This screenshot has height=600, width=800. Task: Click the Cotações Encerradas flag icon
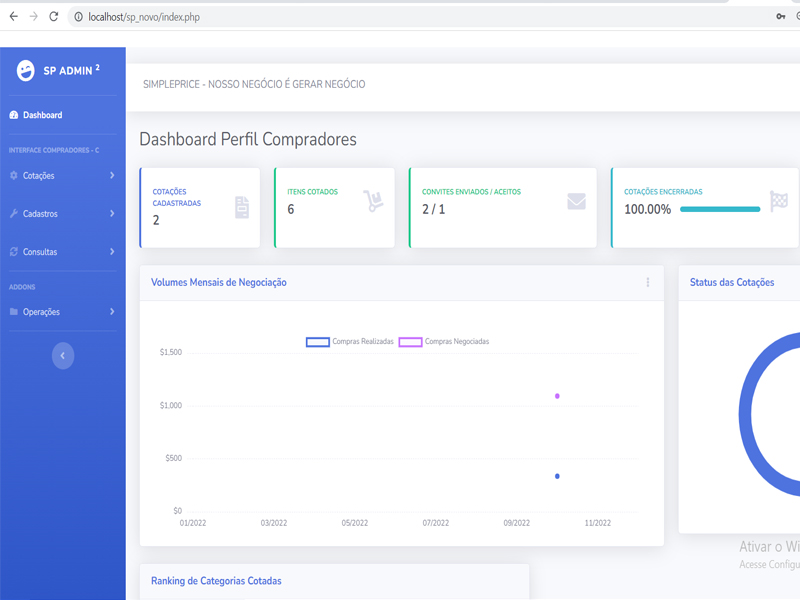[x=779, y=201]
